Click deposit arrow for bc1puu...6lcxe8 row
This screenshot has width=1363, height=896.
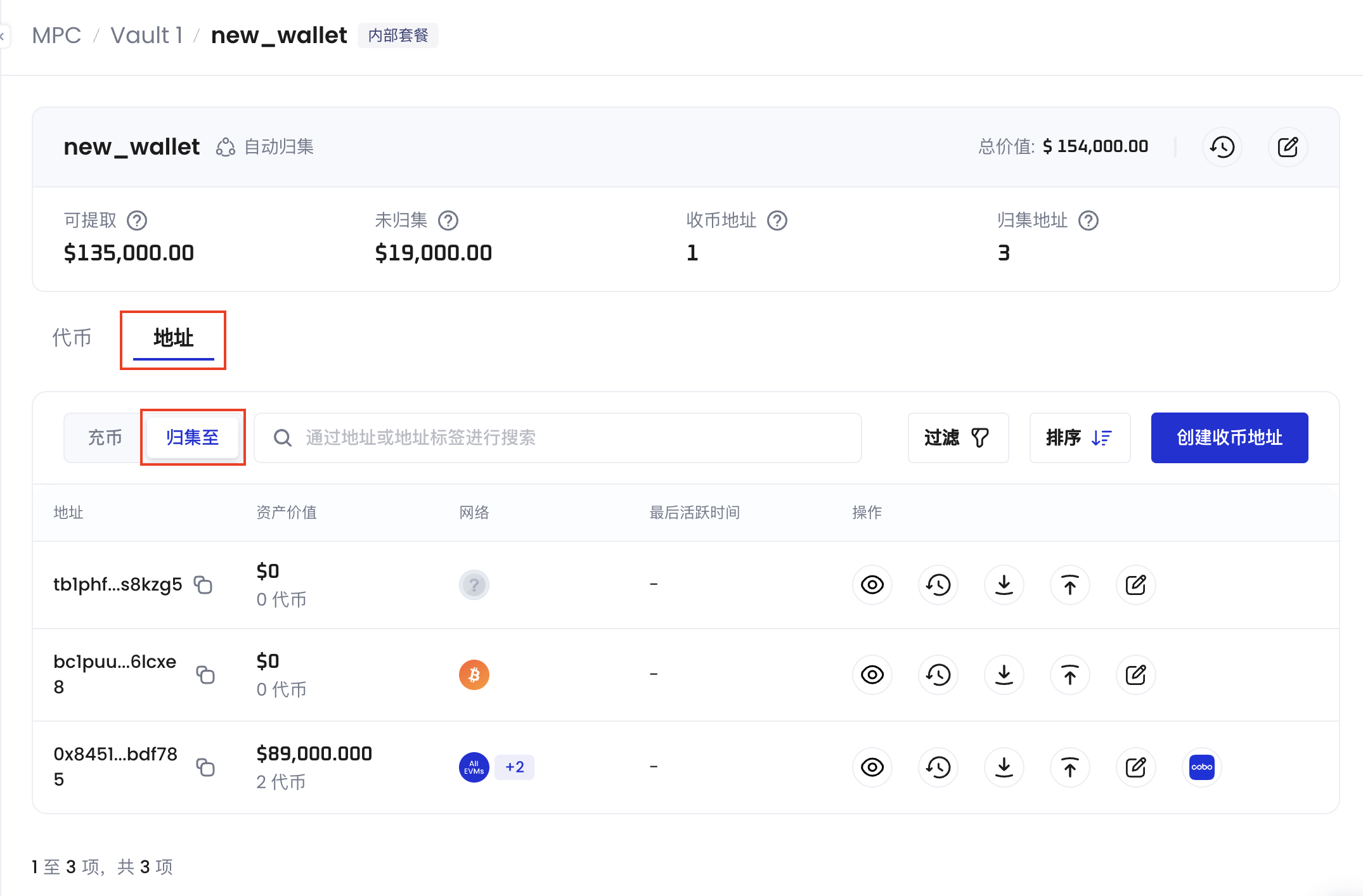point(1004,674)
